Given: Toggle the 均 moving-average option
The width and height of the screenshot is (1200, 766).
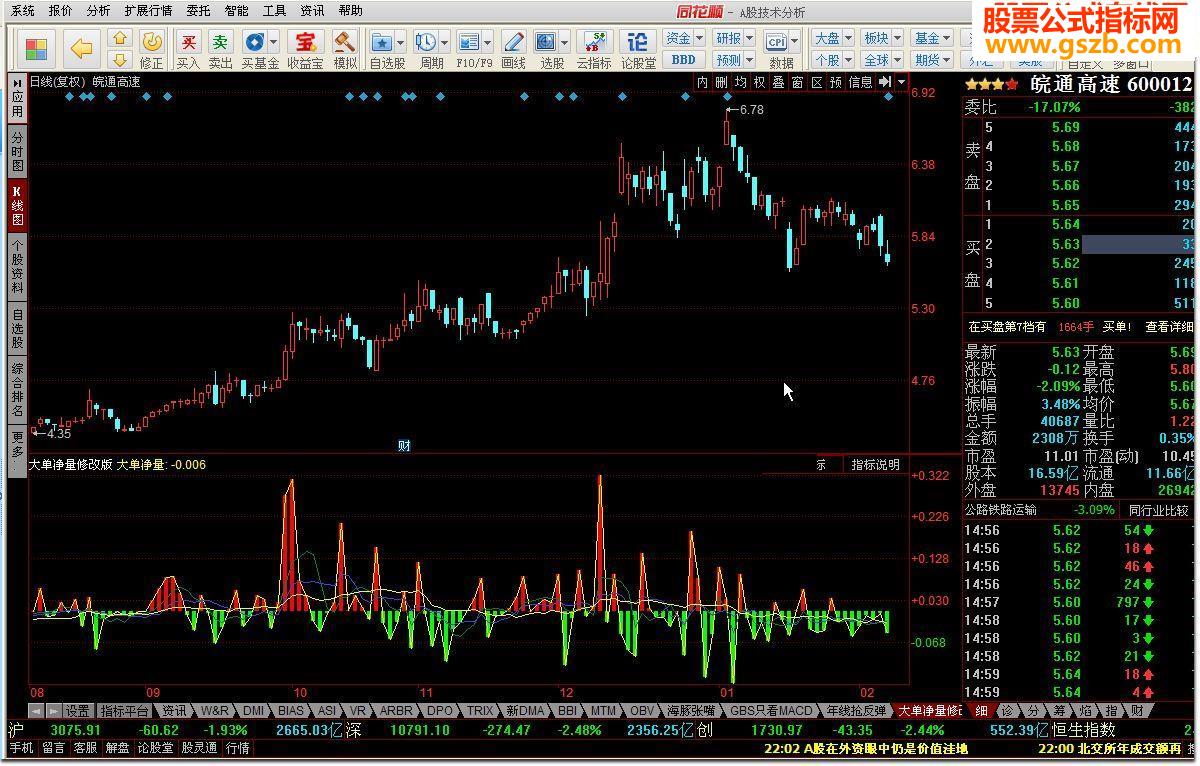Looking at the screenshot, I should point(740,82).
